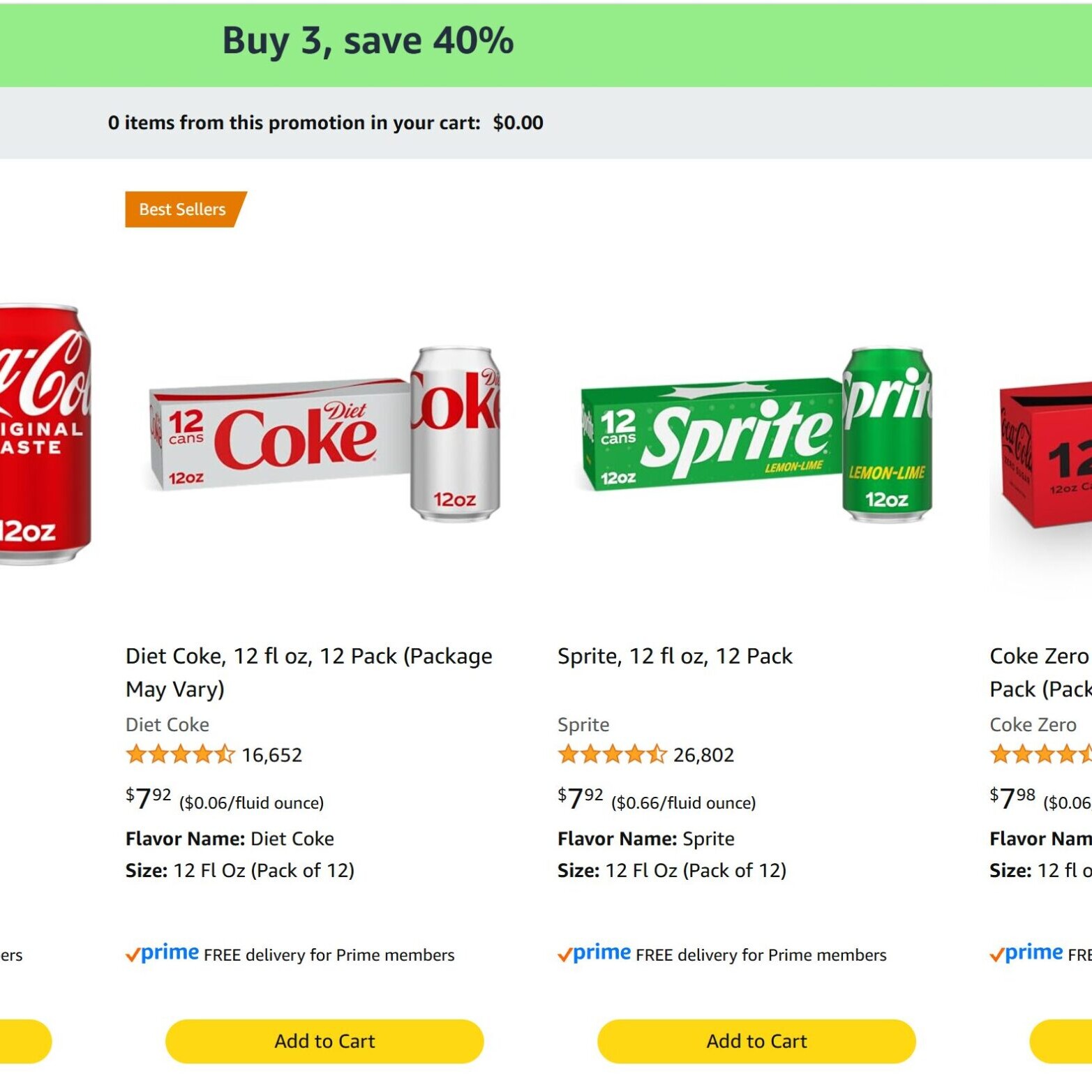Click Prime logo under Sprite
The width and height of the screenshot is (1092, 1092).
point(594,953)
